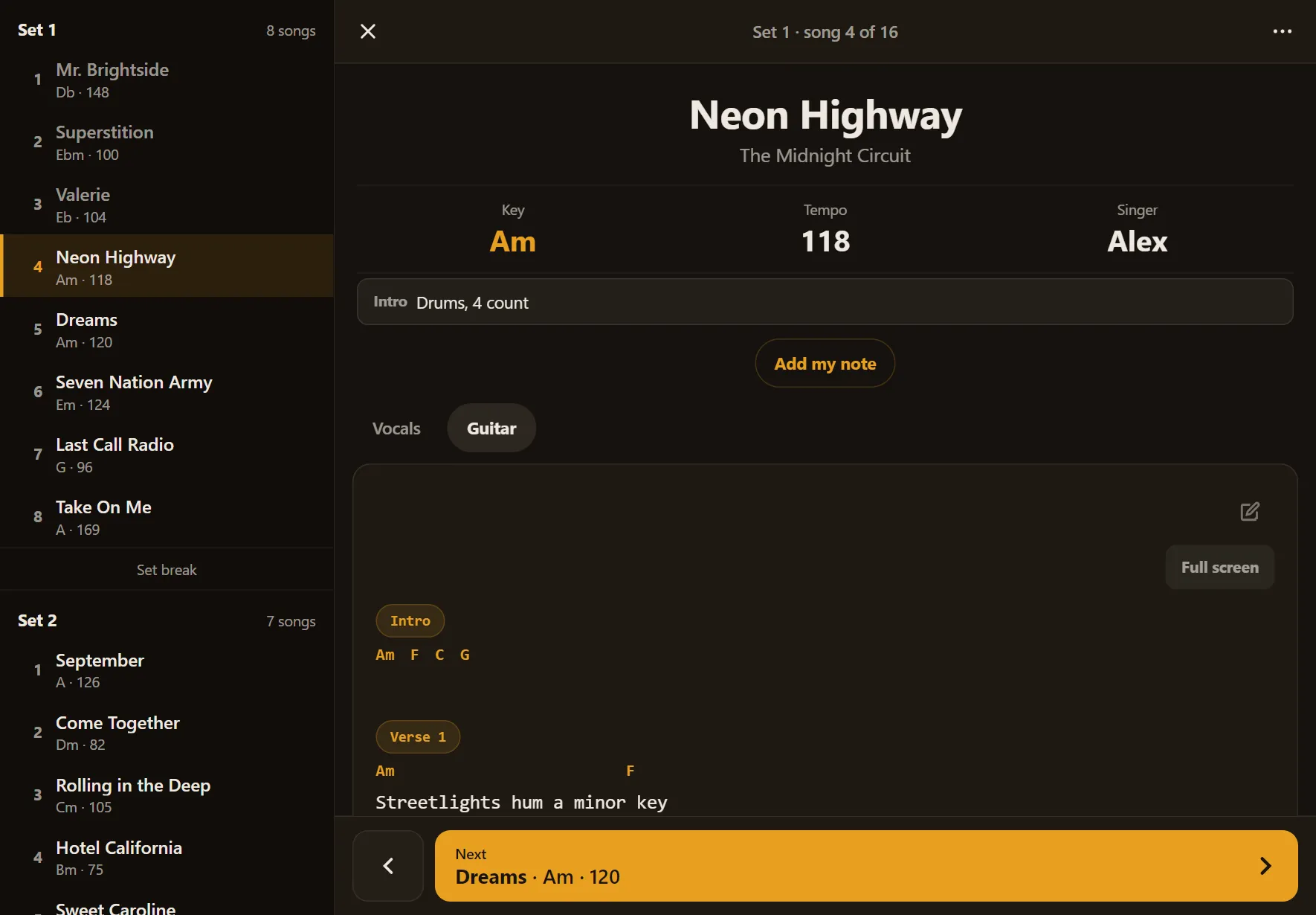The height and width of the screenshot is (915, 1316).
Task: Select Valerie in the setlist
Action: 167,205
